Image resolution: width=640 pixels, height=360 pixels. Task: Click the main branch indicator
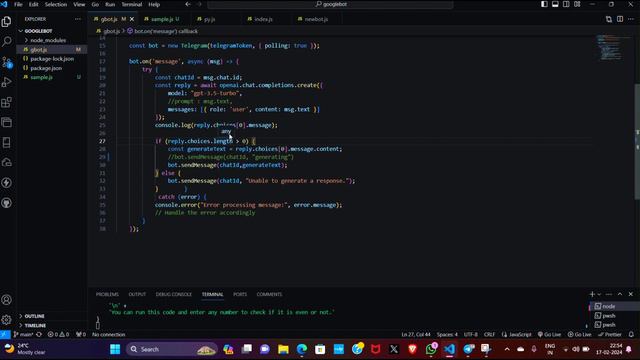(23, 334)
